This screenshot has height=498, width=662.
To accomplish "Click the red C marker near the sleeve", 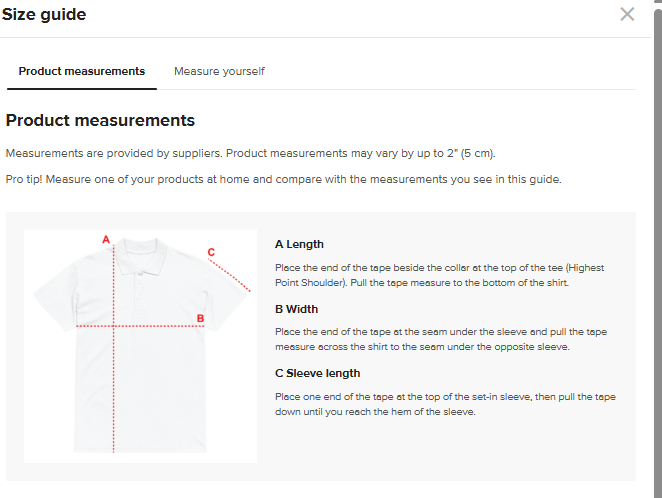I will [211, 252].
